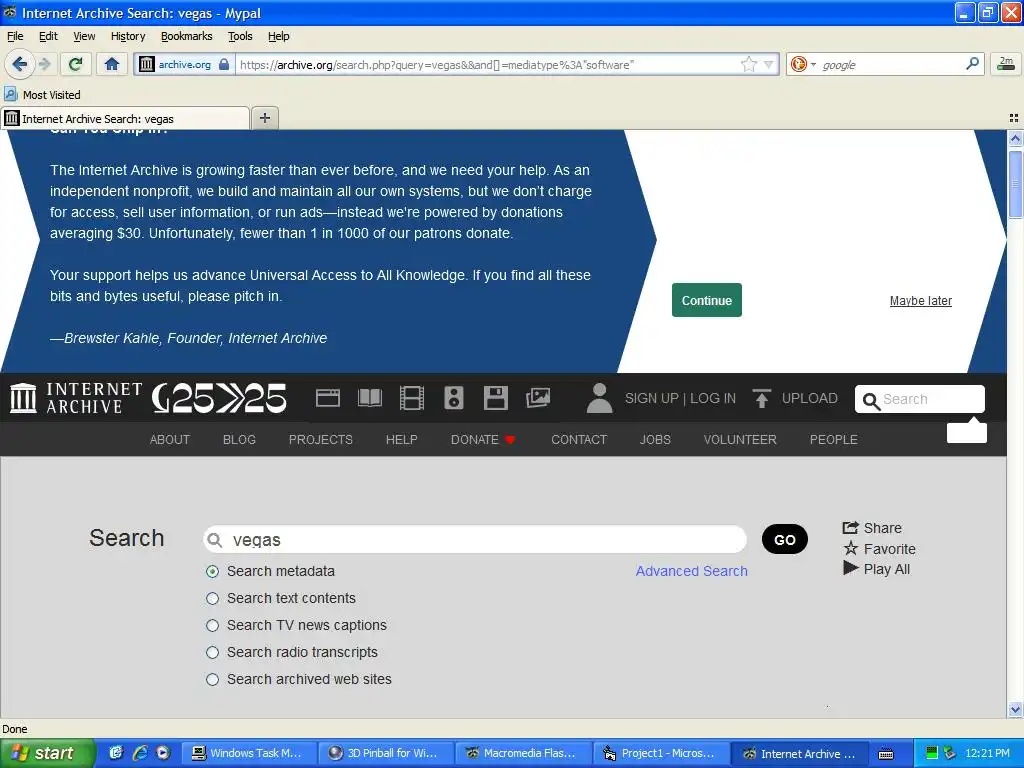Screen dimensions: 1024x768
Task: Add to favorites with Favorite star
Action: (x=879, y=549)
